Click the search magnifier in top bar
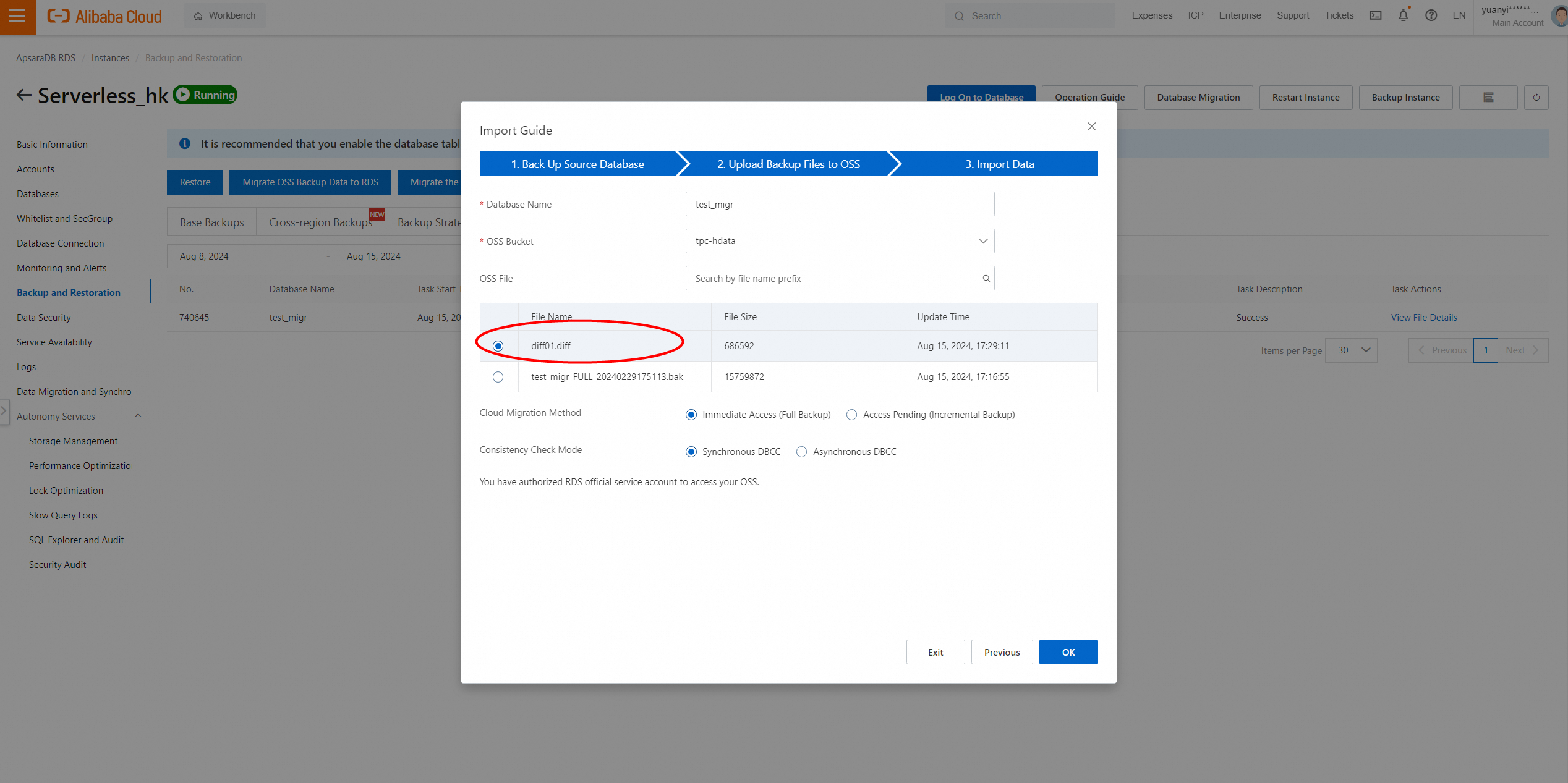Image resolution: width=1568 pixels, height=783 pixels. [959, 16]
